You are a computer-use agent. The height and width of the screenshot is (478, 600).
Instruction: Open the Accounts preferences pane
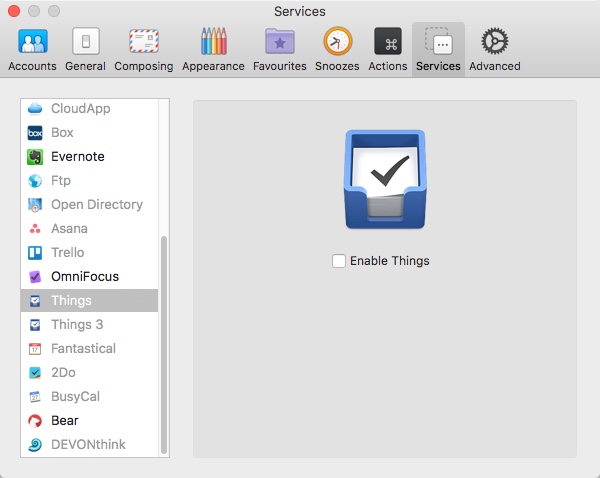click(33, 50)
